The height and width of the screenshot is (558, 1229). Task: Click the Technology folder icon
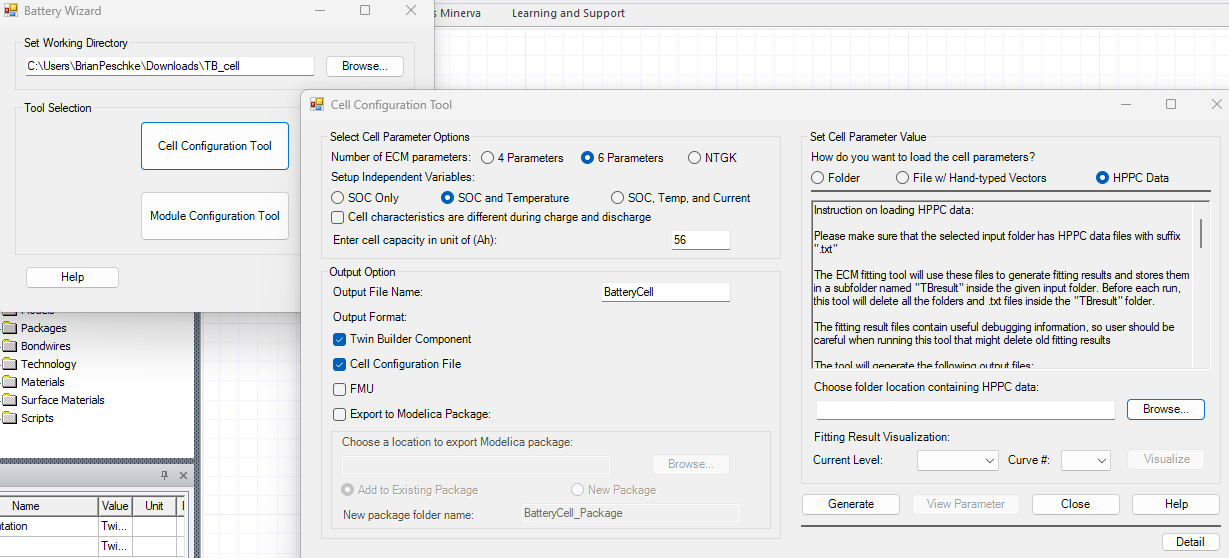pos(10,364)
